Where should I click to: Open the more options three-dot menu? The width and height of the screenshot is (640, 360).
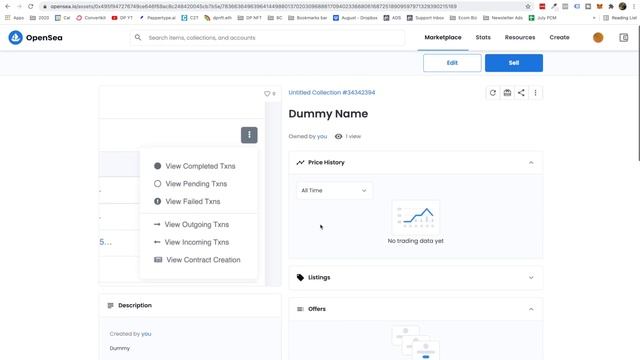point(536,93)
